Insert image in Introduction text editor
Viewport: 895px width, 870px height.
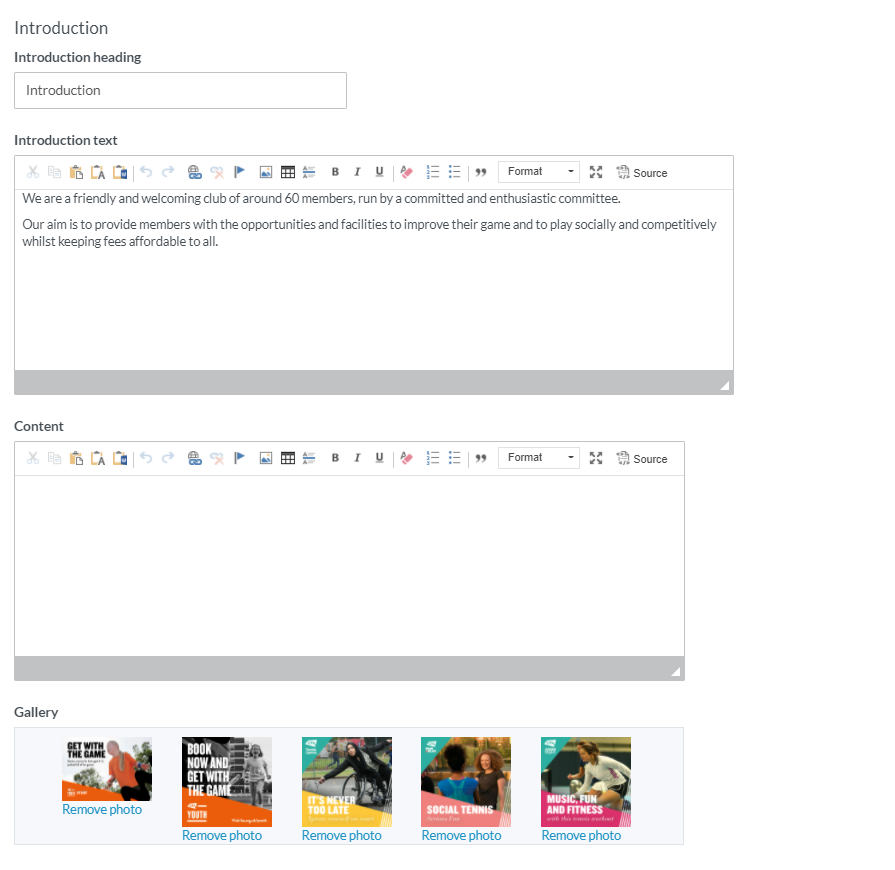pyautogui.click(x=266, y=172)
